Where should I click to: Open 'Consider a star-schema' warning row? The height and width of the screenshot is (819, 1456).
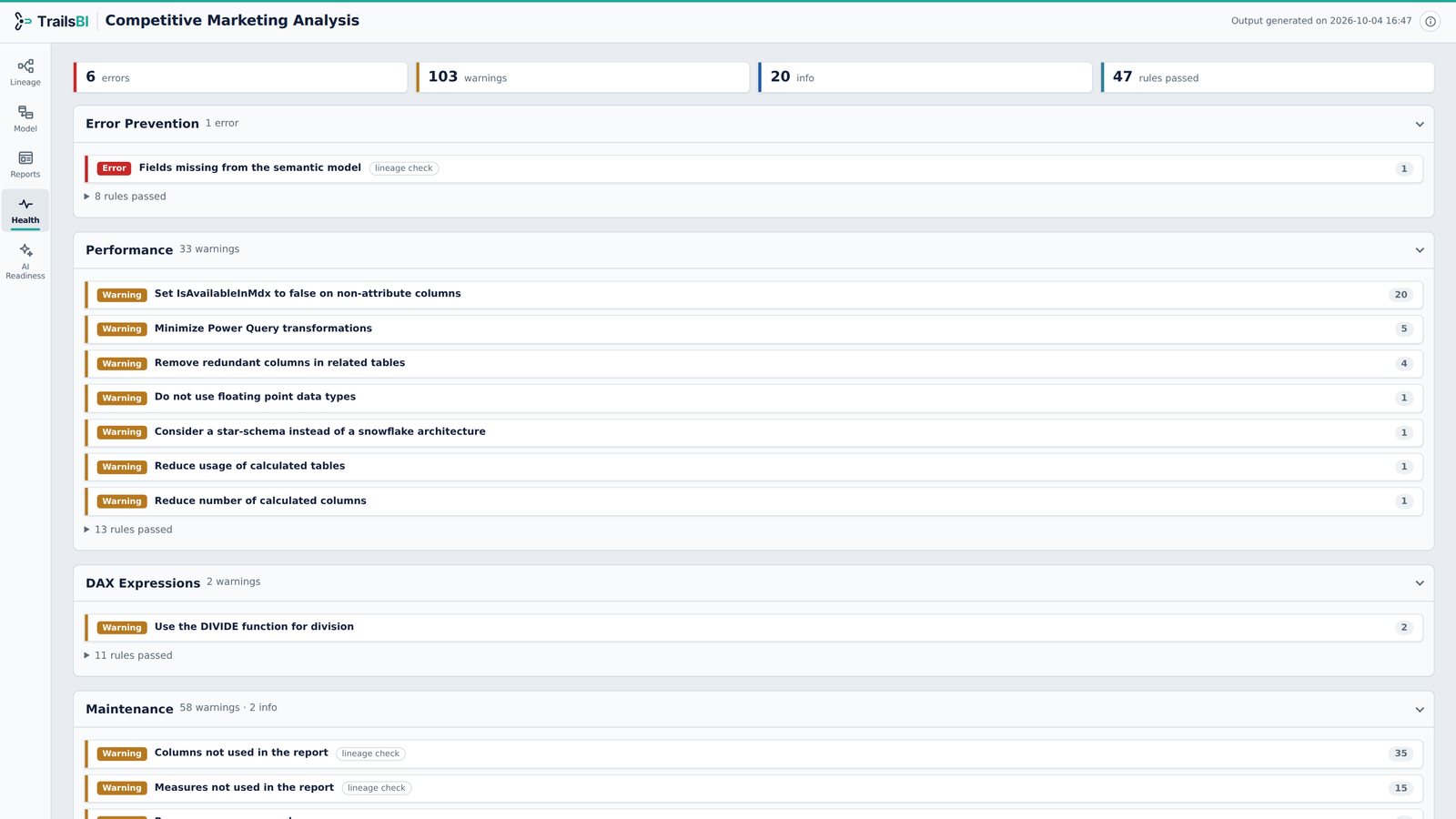pos(753,432)
